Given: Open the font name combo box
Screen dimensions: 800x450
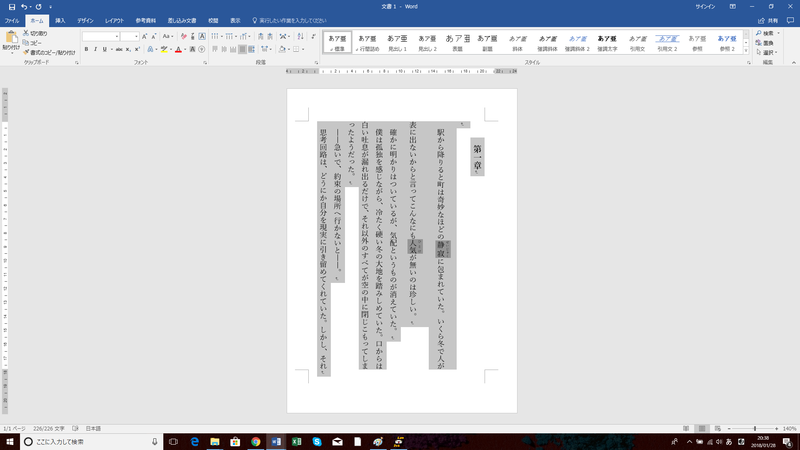Looking at the screenshot, I should pos(101,36).
